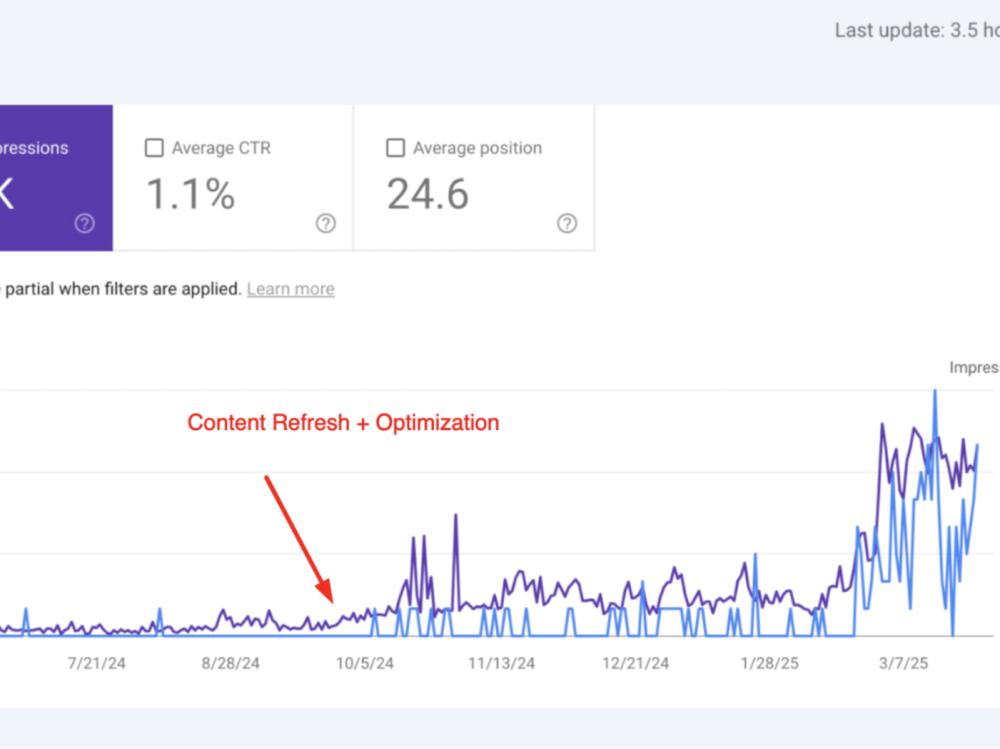Click the tall purple spike after 10/5/24
The height and width of the screenshot is (749, 1000).
[x=456, y=516]
